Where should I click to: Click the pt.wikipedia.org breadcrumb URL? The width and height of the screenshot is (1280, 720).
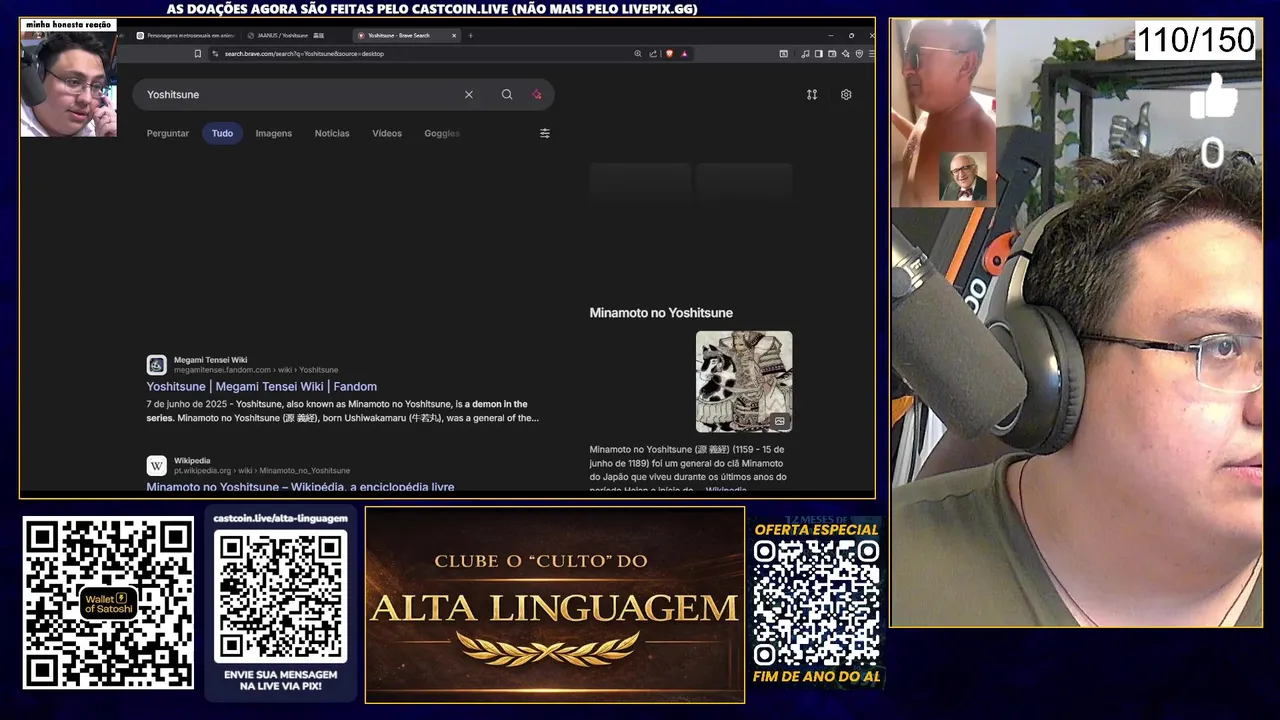coord(262,471)
